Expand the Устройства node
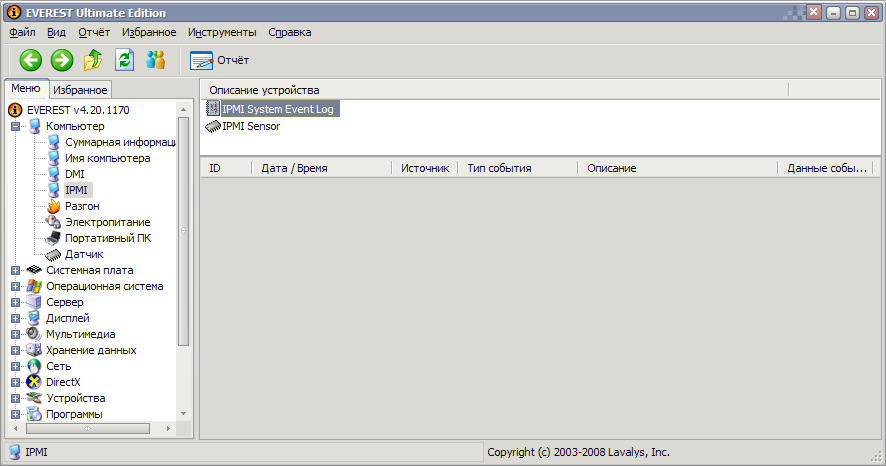This screenshot has height=466, width=886. click(16, 398)
